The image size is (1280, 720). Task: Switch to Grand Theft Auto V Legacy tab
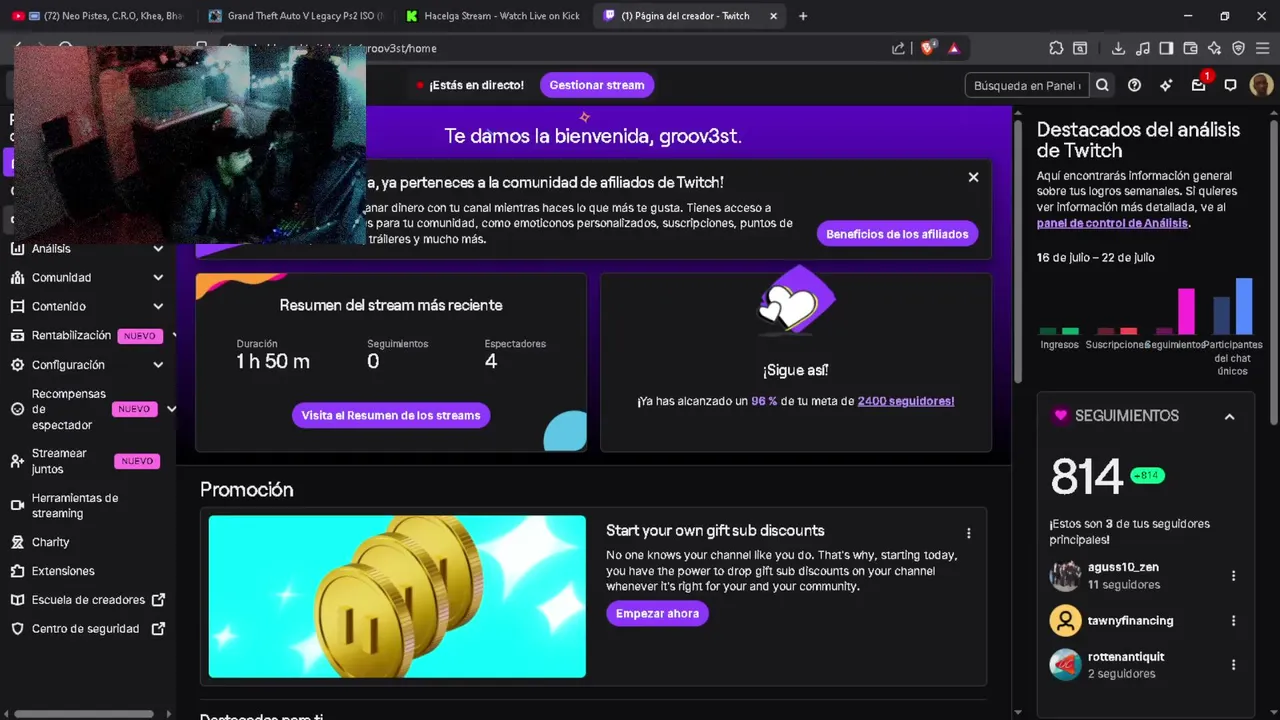[297, 16]
